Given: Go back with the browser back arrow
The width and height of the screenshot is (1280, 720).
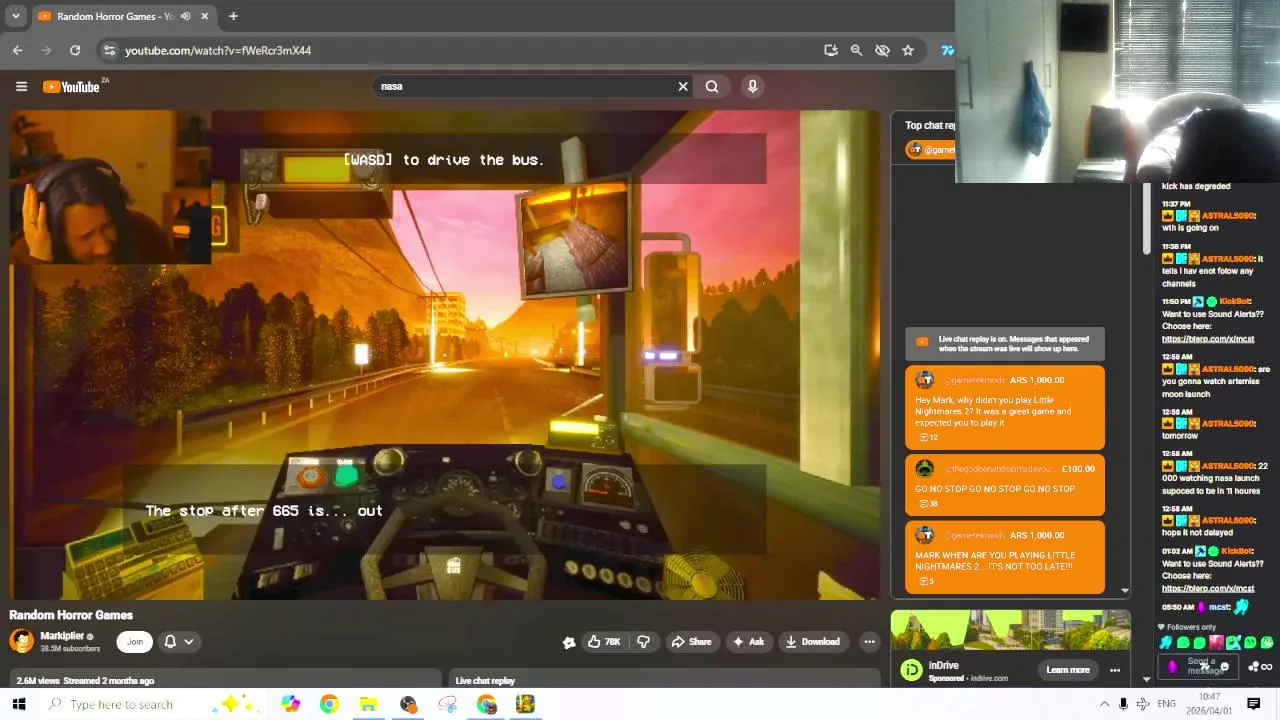Looking at the screenshot, I should tap(18, 50).
